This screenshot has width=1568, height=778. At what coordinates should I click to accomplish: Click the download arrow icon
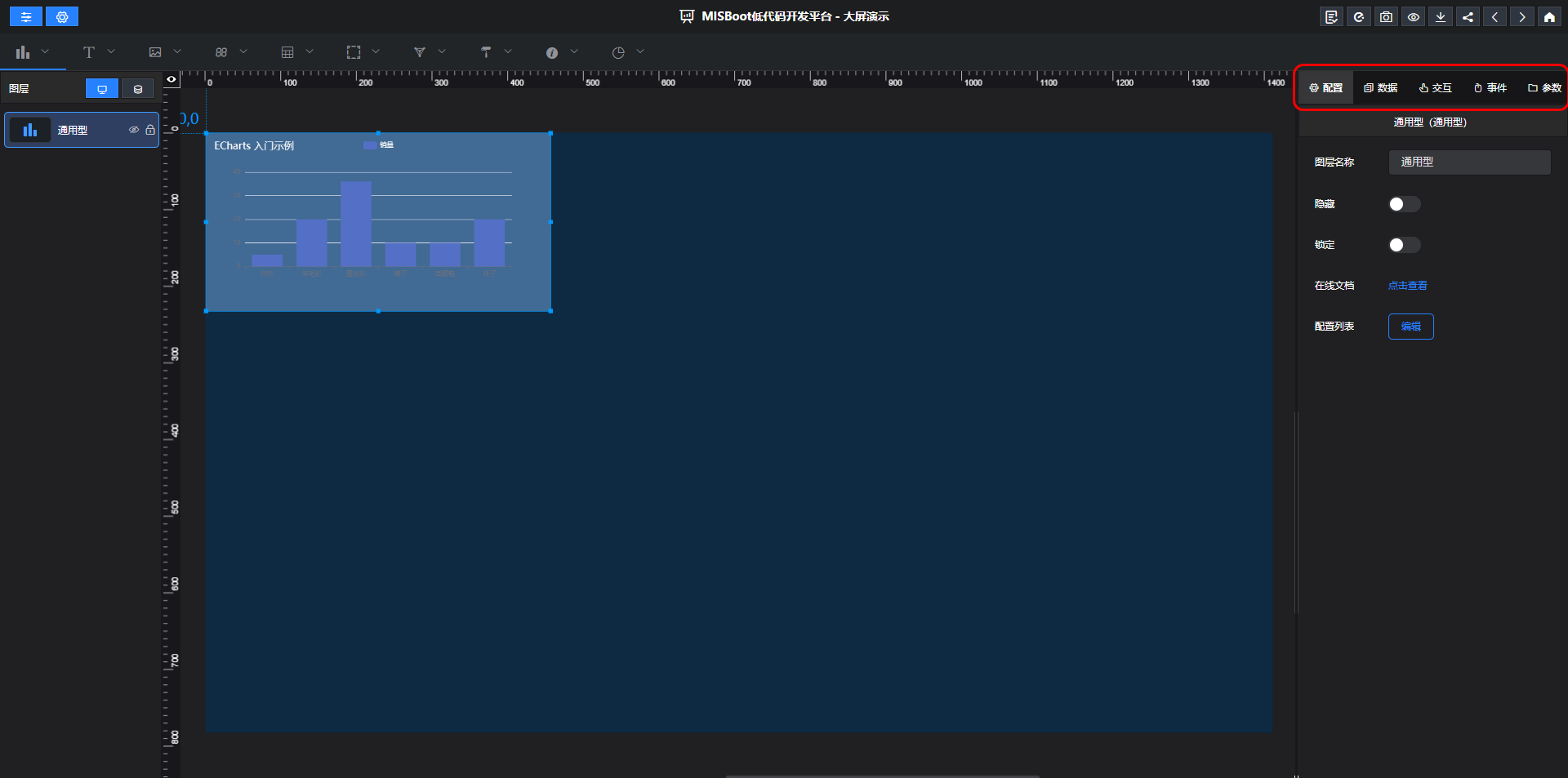coord(1441,16)
